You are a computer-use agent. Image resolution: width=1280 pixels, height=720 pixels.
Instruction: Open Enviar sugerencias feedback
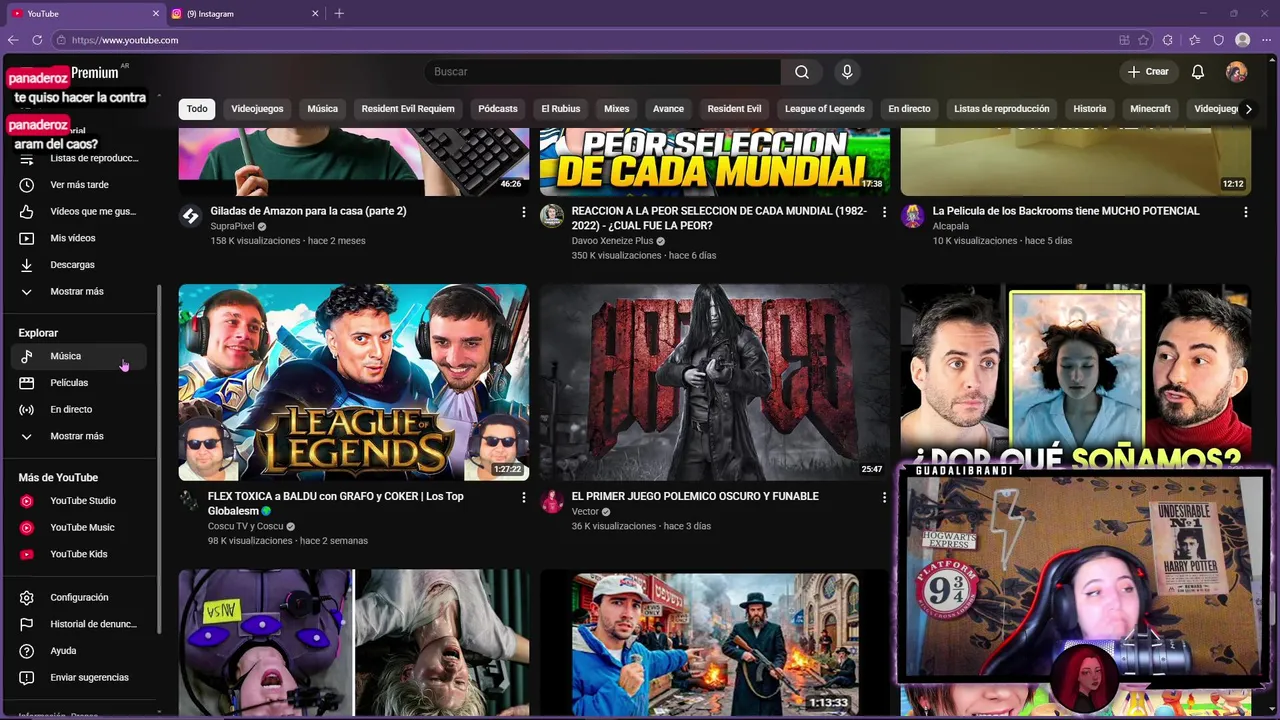click(80, 677)
